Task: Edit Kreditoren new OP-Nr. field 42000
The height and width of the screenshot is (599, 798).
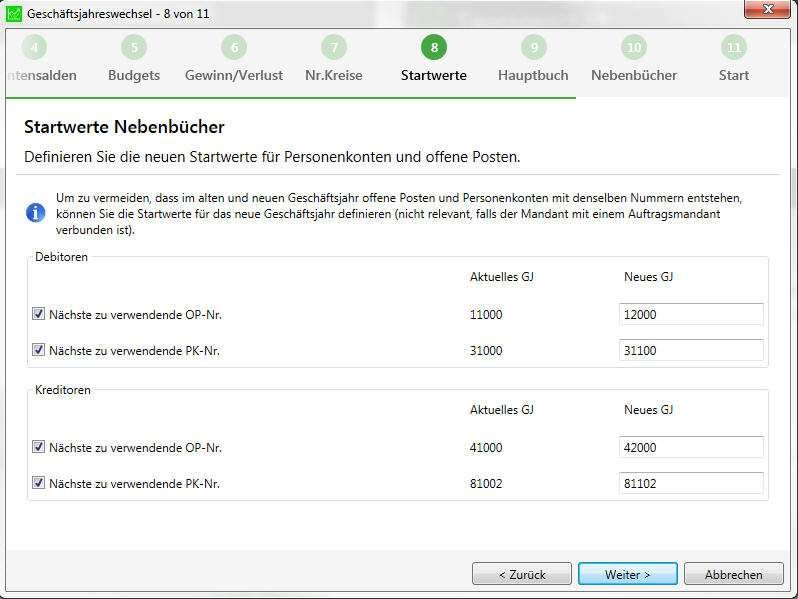Action: click(x=691, y=447)
